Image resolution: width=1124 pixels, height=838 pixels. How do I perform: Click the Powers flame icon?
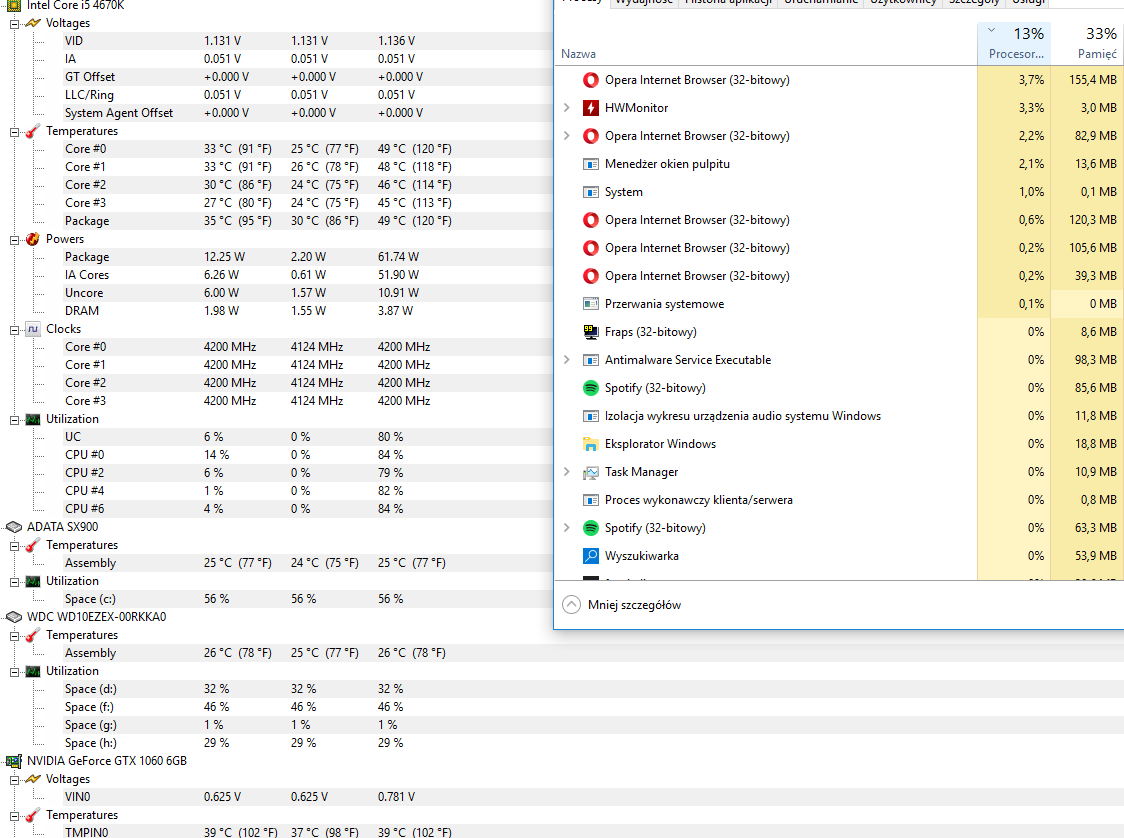[32, 239]
